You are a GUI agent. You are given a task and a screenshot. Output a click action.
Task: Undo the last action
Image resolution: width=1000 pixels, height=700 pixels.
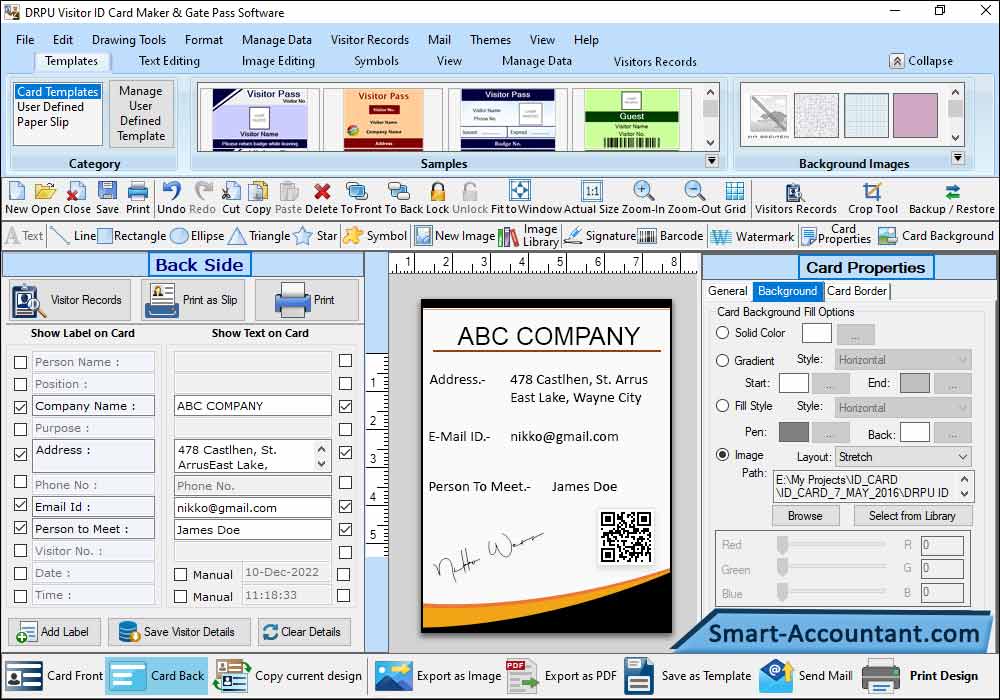pyautogui.click(x=171, y=198)
